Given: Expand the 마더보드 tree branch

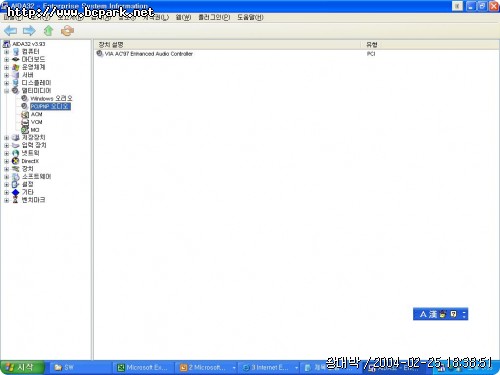Looking at the screenshot, I should pyautogui.click(x=6, y=59).
